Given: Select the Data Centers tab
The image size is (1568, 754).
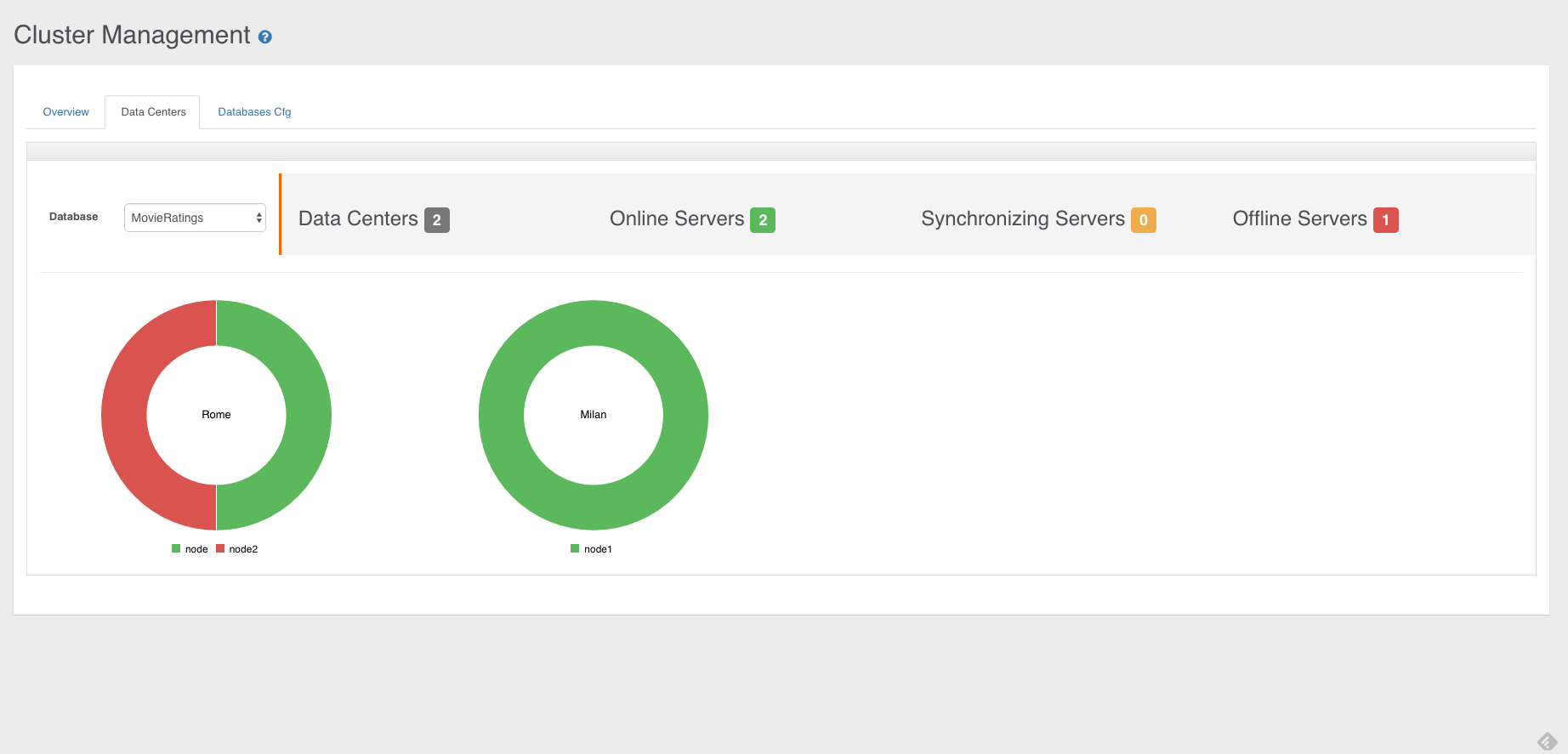Looking at the screenshot, I should point(153,112).
